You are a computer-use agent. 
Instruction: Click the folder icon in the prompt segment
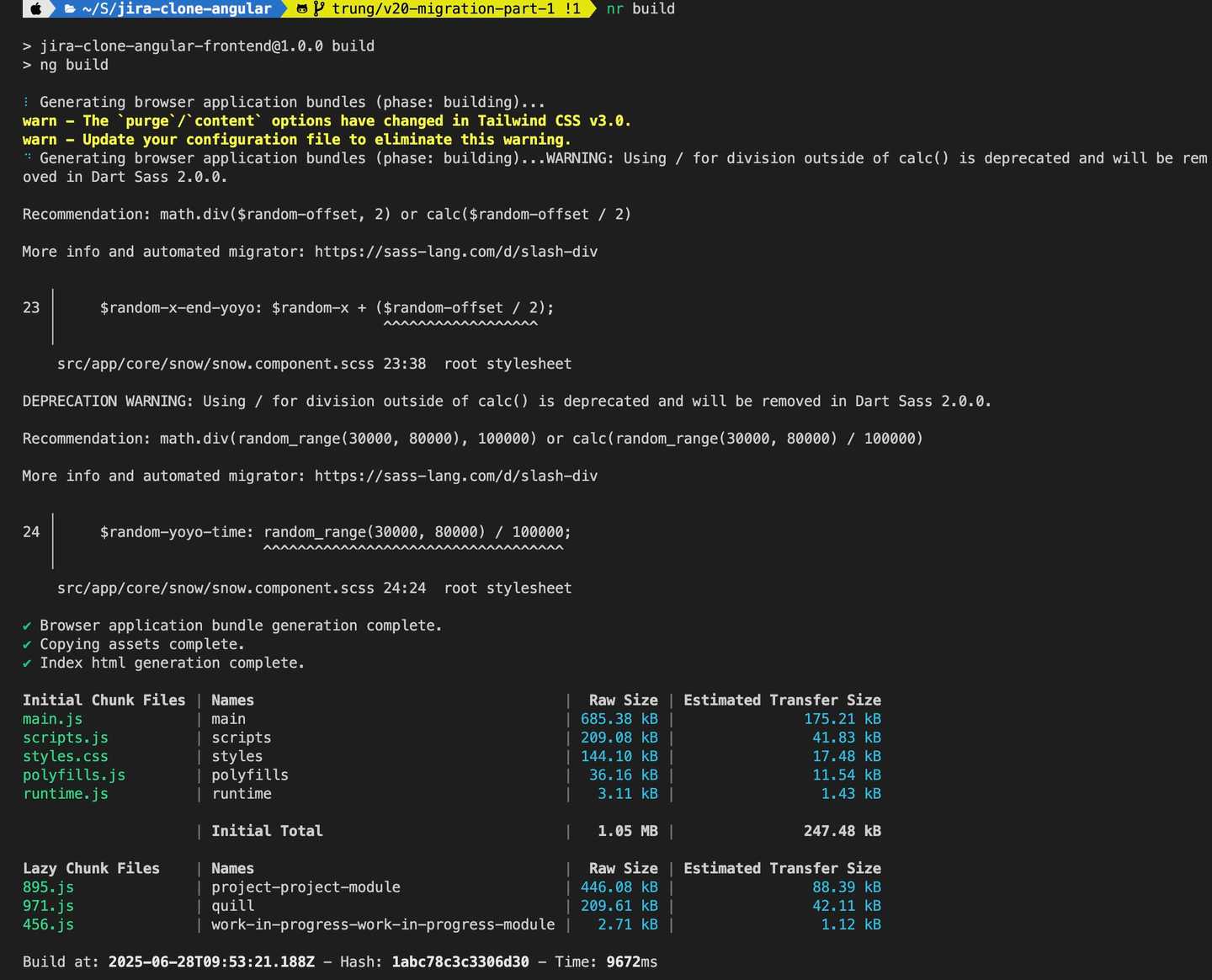pyautogui.click(x=67, y=9)
